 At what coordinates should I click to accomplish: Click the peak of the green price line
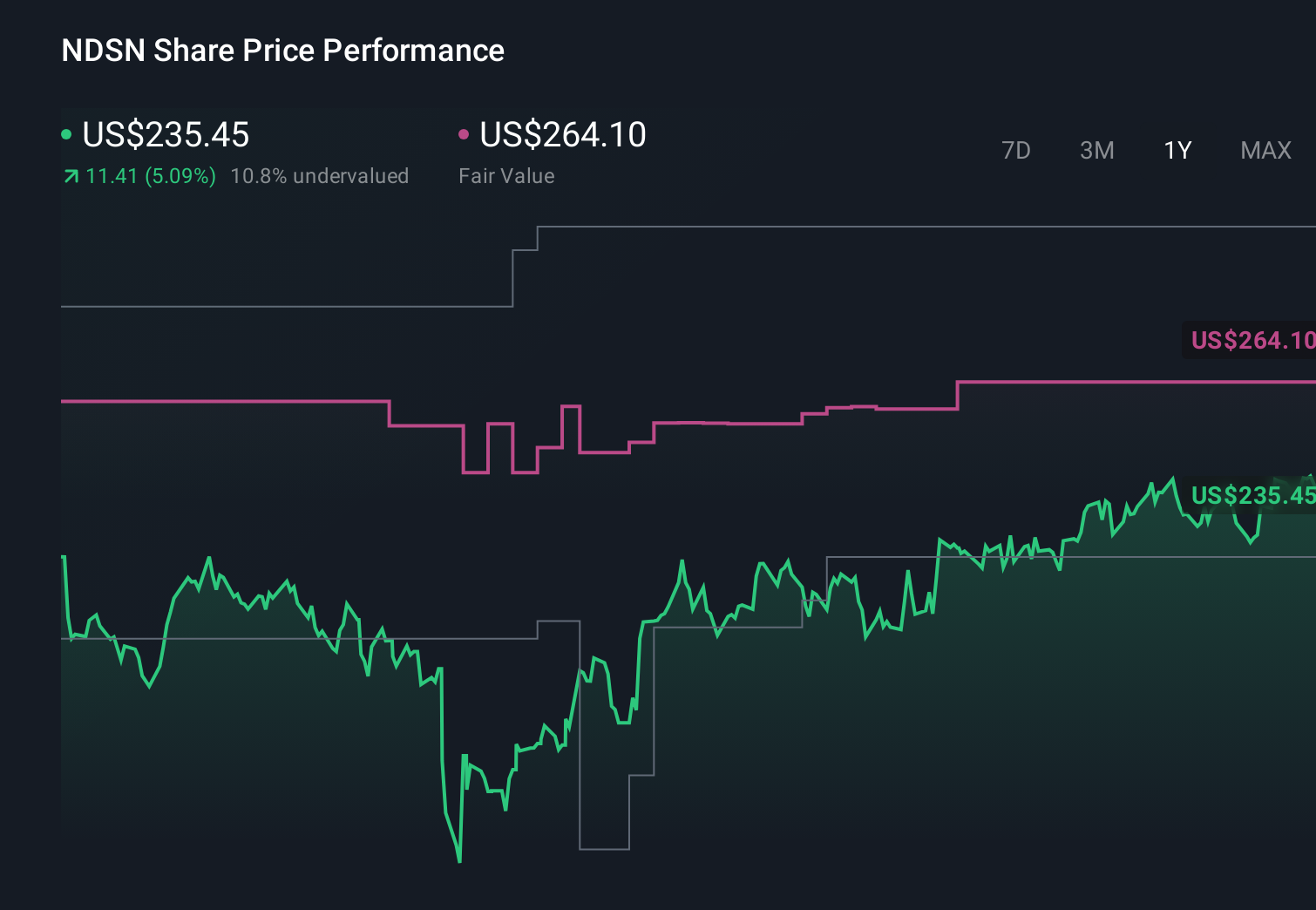(x=1172, y=478)
